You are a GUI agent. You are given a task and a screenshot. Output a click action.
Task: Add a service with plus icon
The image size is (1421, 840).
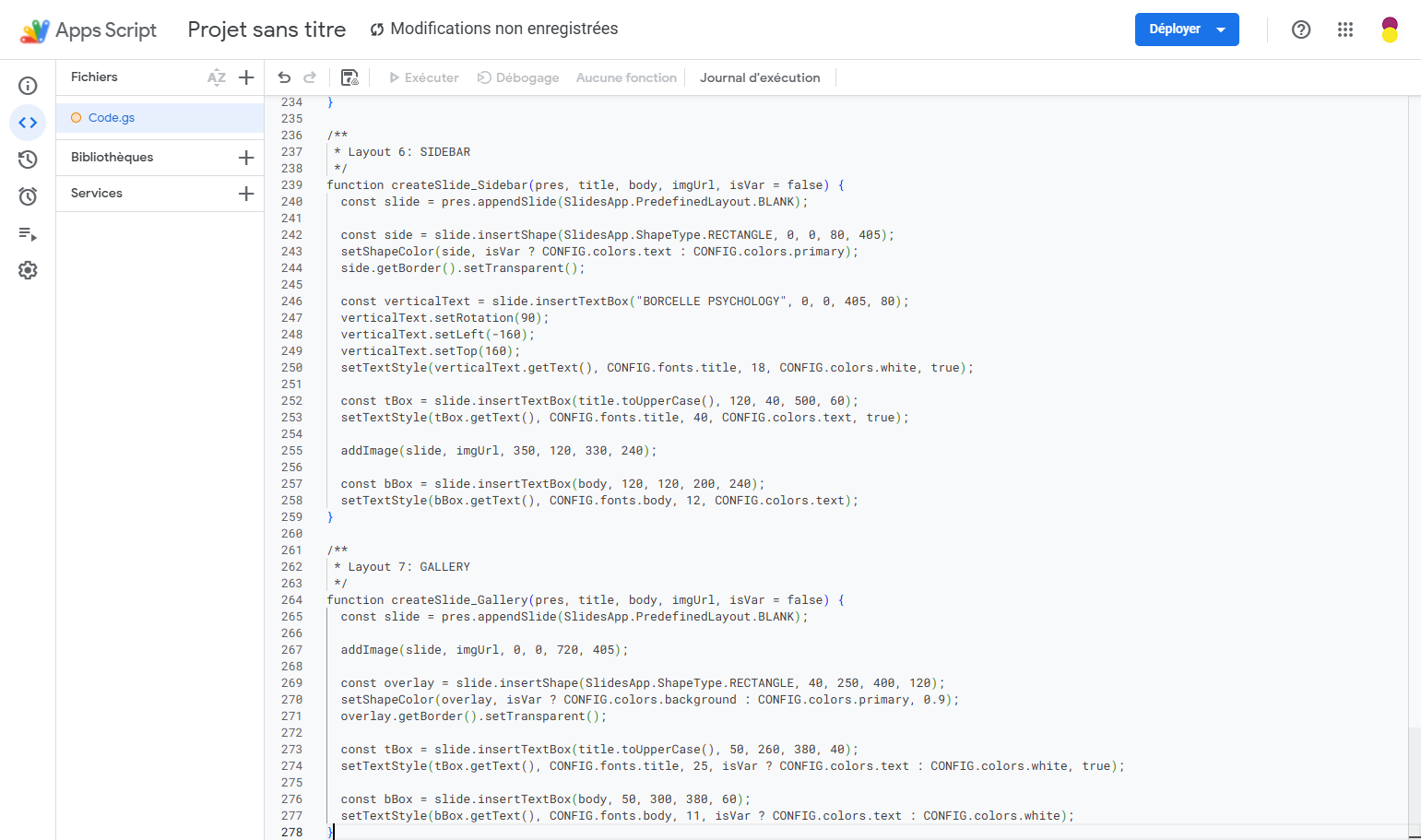(x=246, y=194)
